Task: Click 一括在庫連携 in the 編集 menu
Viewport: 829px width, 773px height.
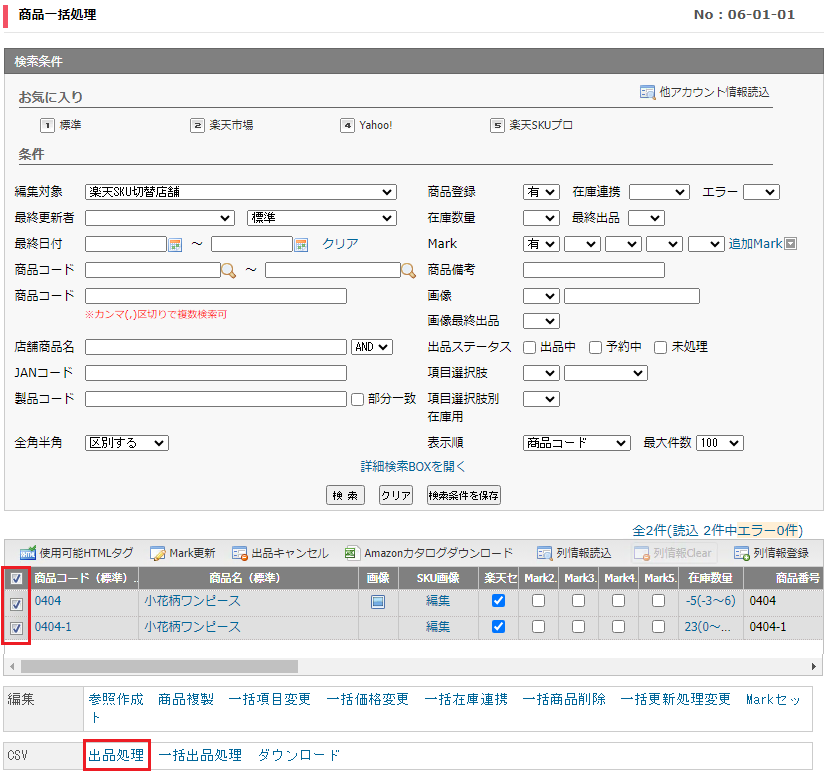Action: coord(466,700)
